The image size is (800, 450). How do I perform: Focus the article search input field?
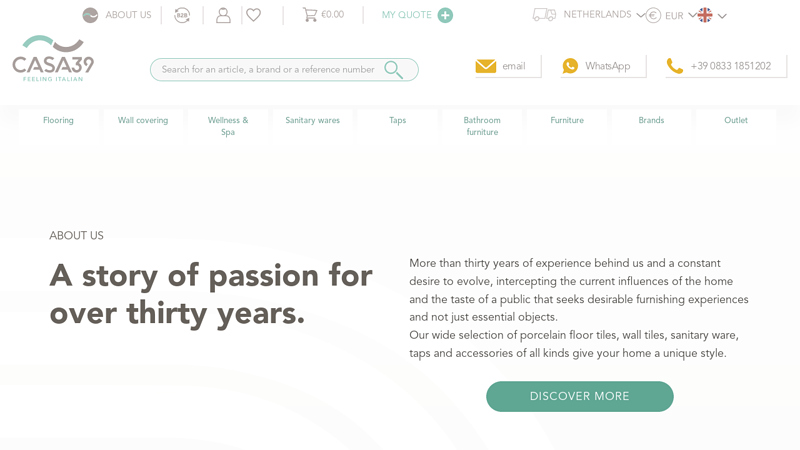(268, 69)
